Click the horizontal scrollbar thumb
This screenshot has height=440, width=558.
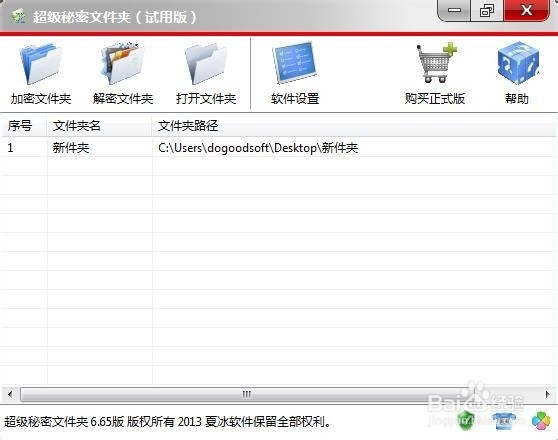pos(247,394)
